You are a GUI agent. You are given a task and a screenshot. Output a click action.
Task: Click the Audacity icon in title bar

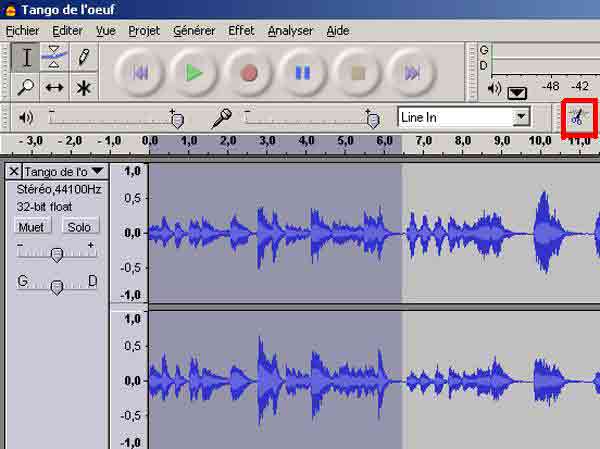pyautogui.click(x=9, y=10)
